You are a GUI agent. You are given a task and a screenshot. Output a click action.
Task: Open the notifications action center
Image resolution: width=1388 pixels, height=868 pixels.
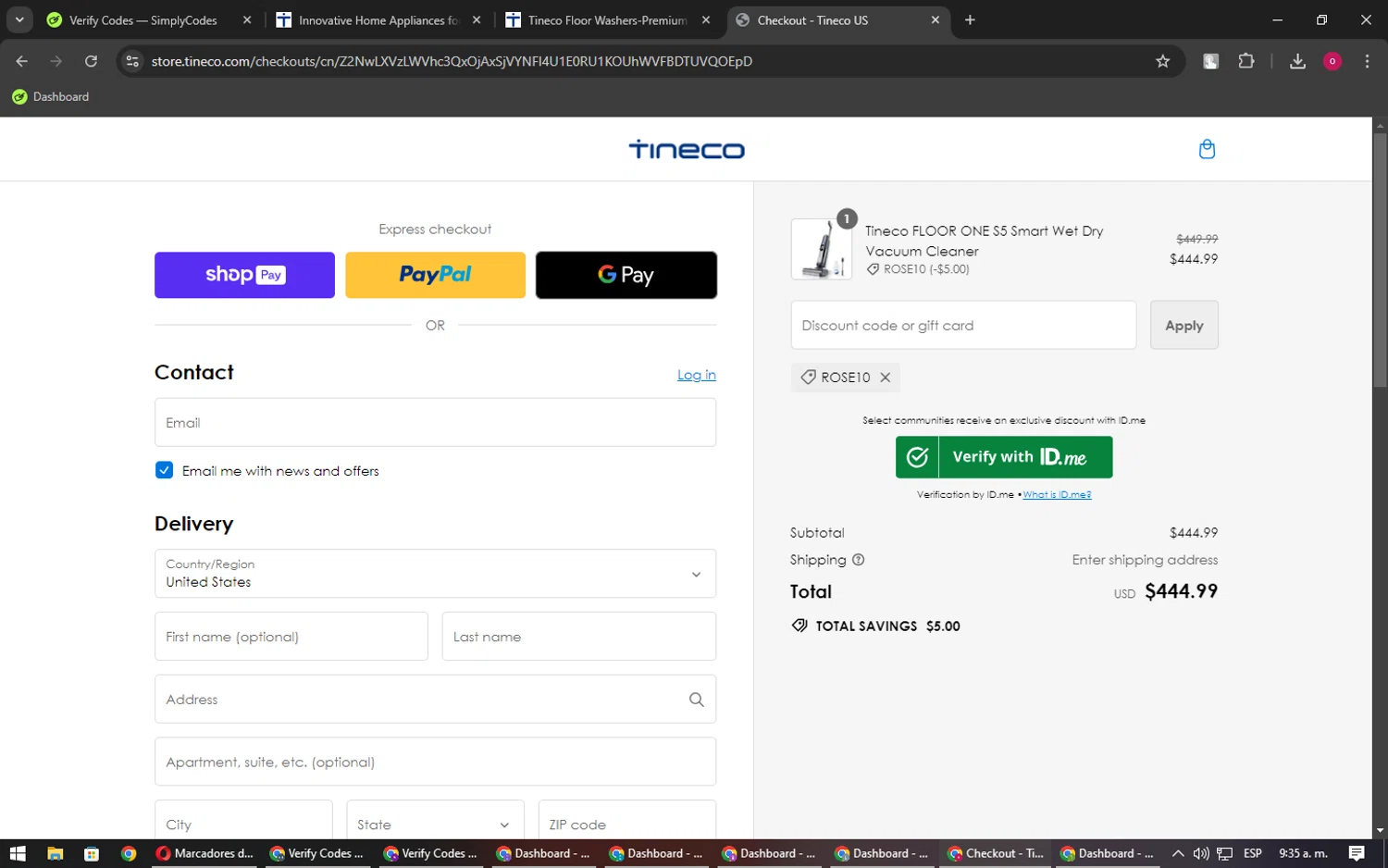click(1357, 853)
